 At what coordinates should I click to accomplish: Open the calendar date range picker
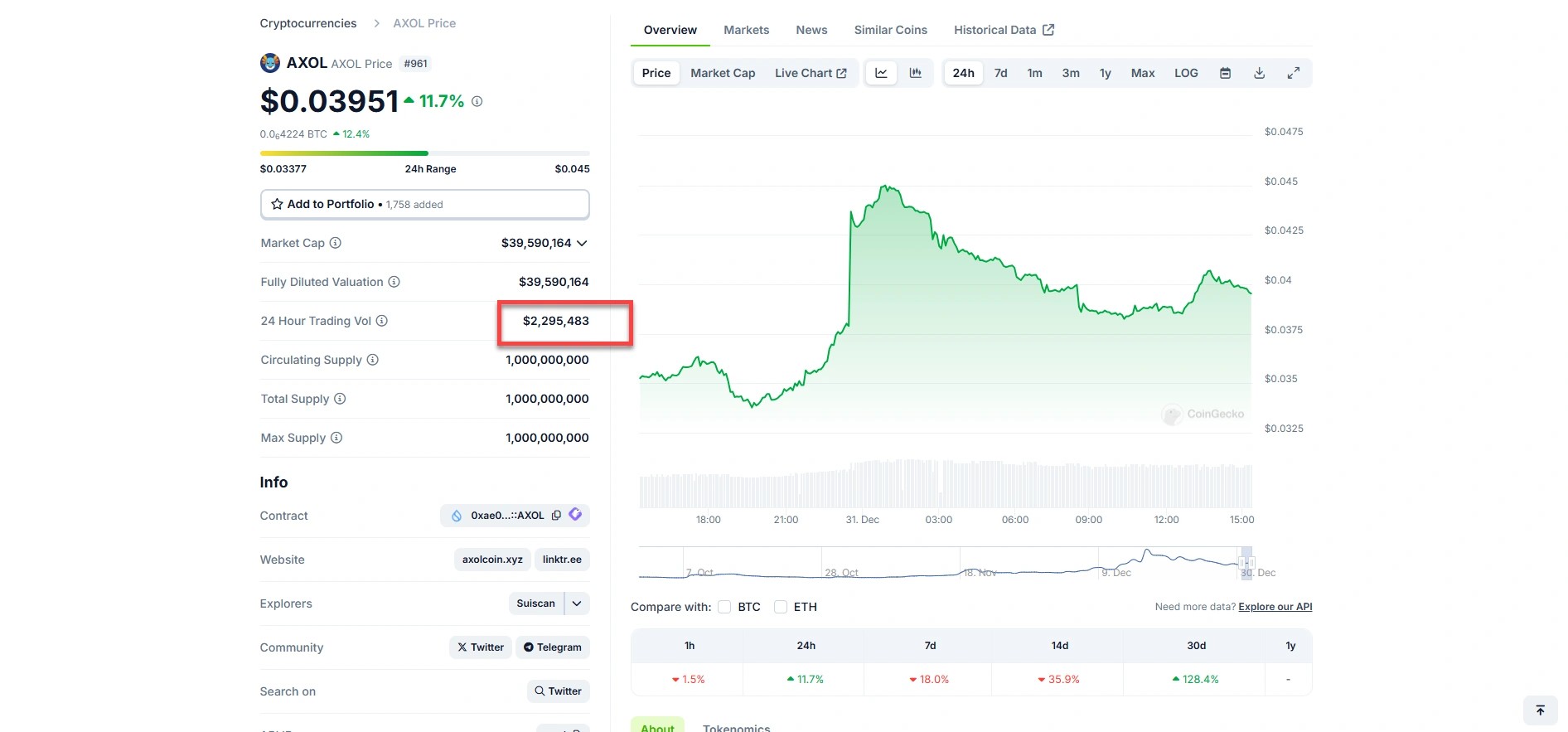1225,73
